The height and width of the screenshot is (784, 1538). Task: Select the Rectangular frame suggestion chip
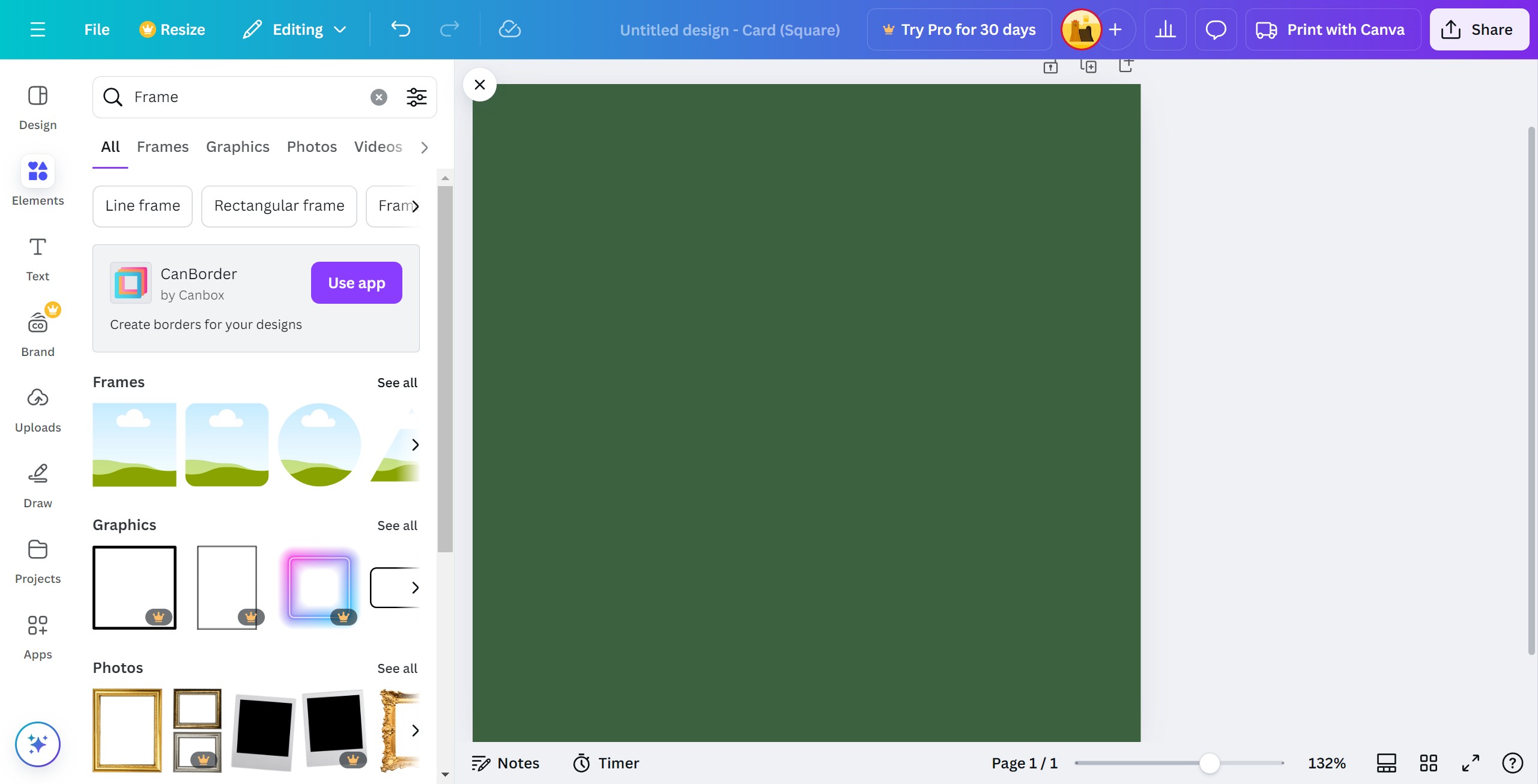[279, 206]
